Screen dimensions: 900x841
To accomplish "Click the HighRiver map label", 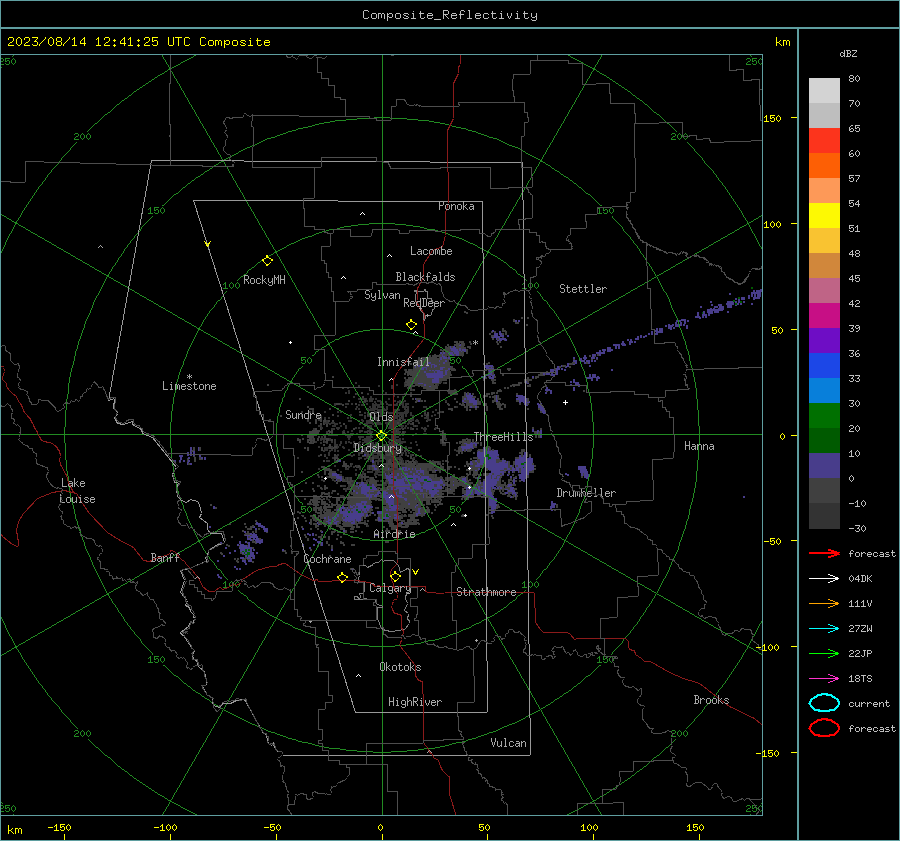I will [415, 702].
